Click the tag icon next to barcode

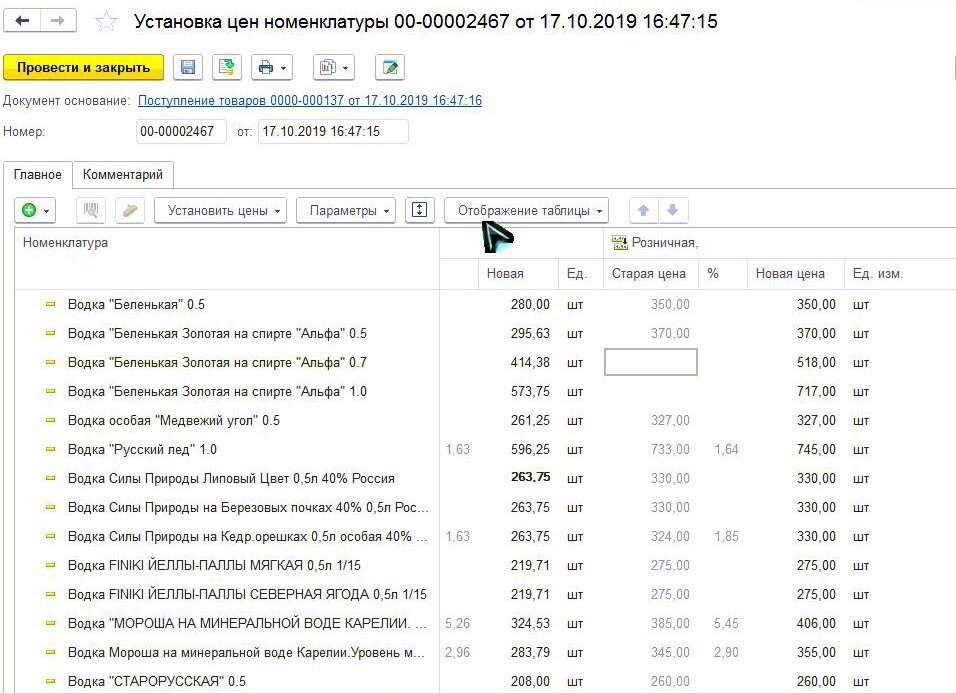tap(130, 210)
